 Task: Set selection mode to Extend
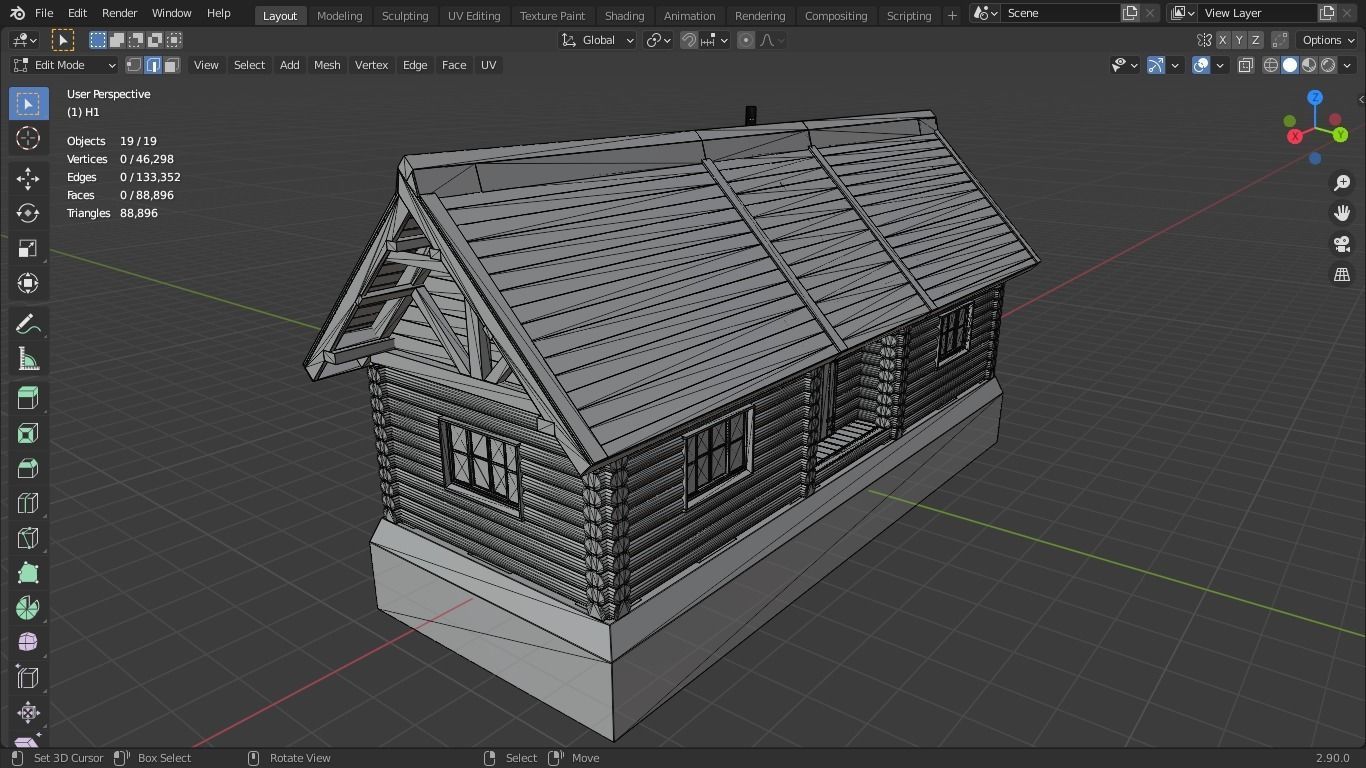117,40
